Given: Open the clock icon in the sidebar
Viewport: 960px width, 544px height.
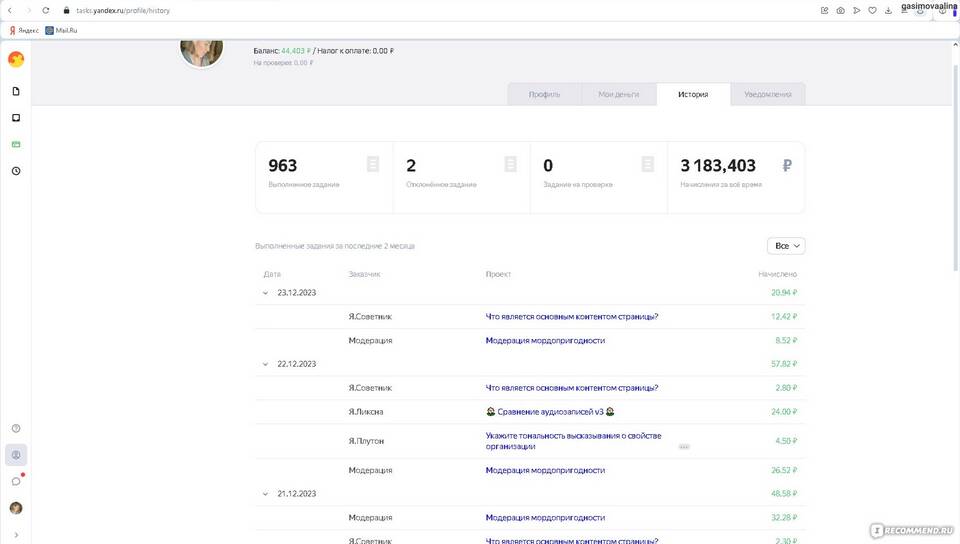Looking at the screenshot, I should point(16,171).
